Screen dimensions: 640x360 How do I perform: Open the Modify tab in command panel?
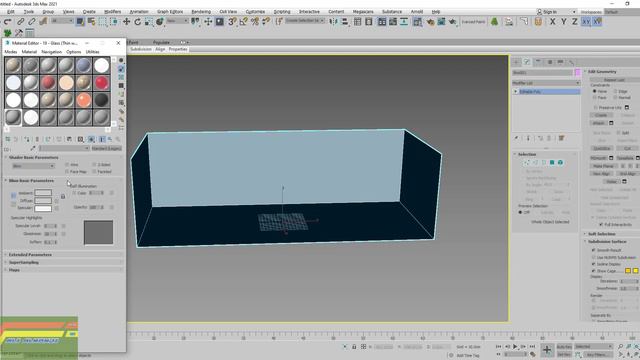point(527,62)
